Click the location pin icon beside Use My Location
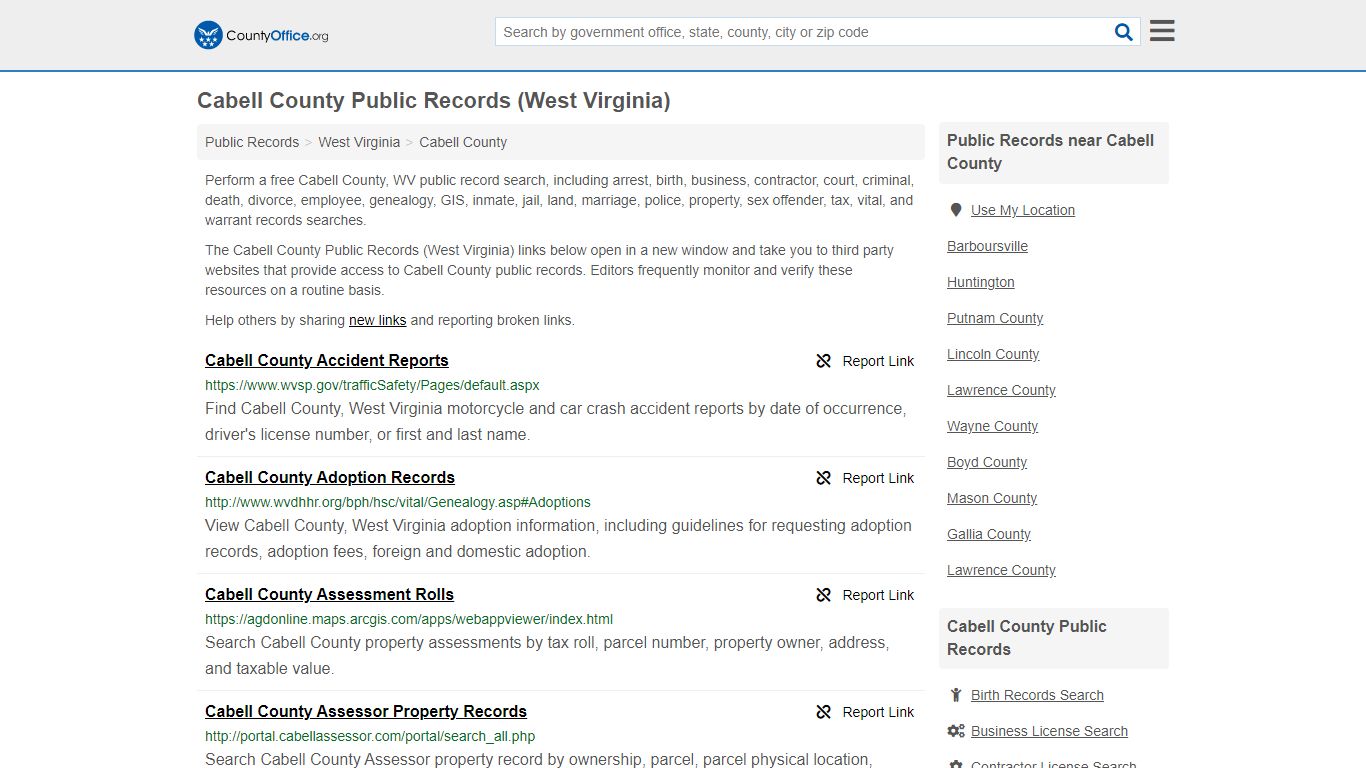 pos(956,210)
